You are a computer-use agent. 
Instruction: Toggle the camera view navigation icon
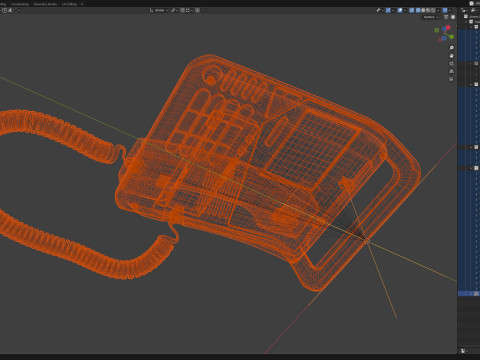click(451, 63)
